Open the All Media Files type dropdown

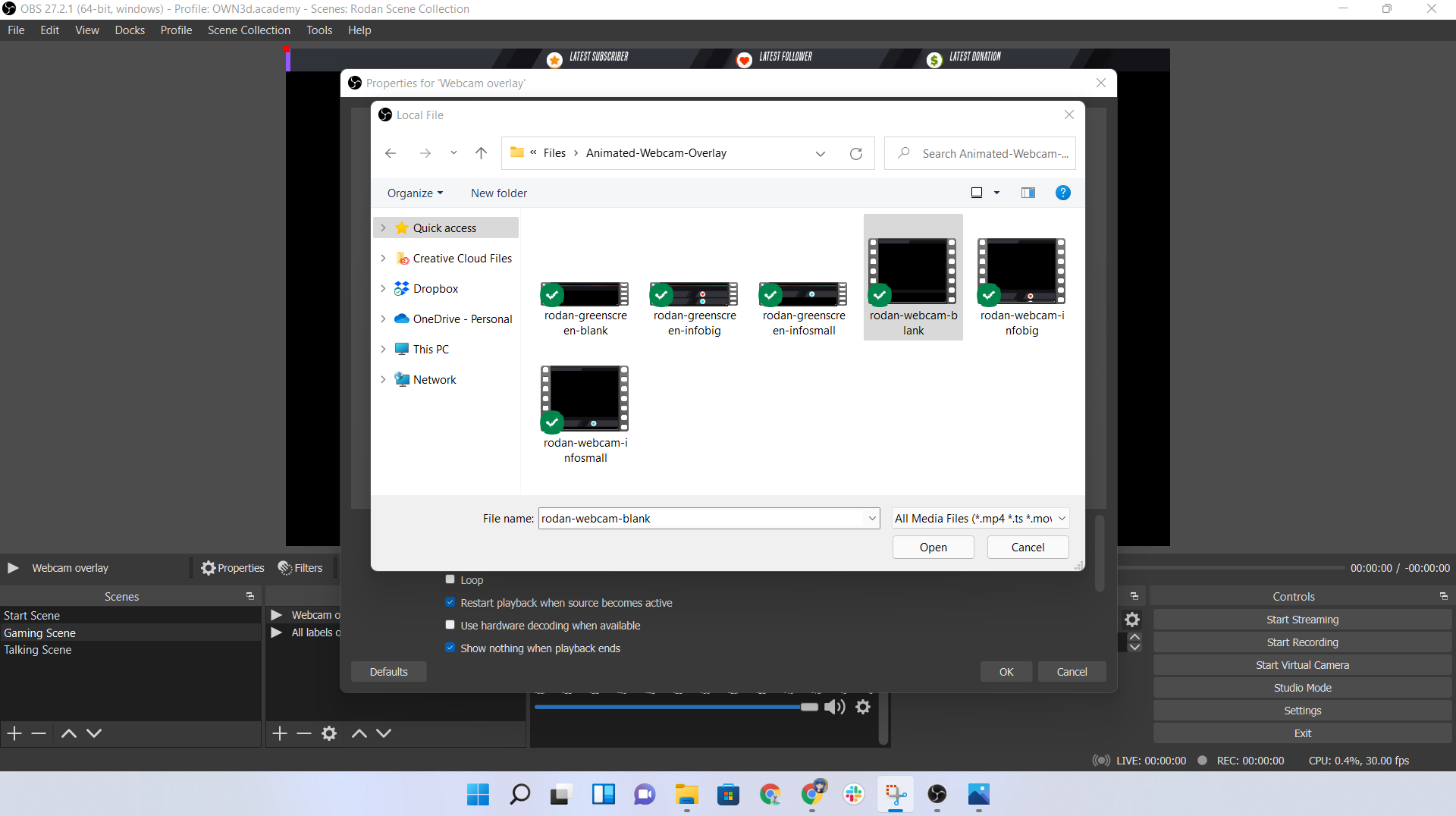[x=981, y=519]
